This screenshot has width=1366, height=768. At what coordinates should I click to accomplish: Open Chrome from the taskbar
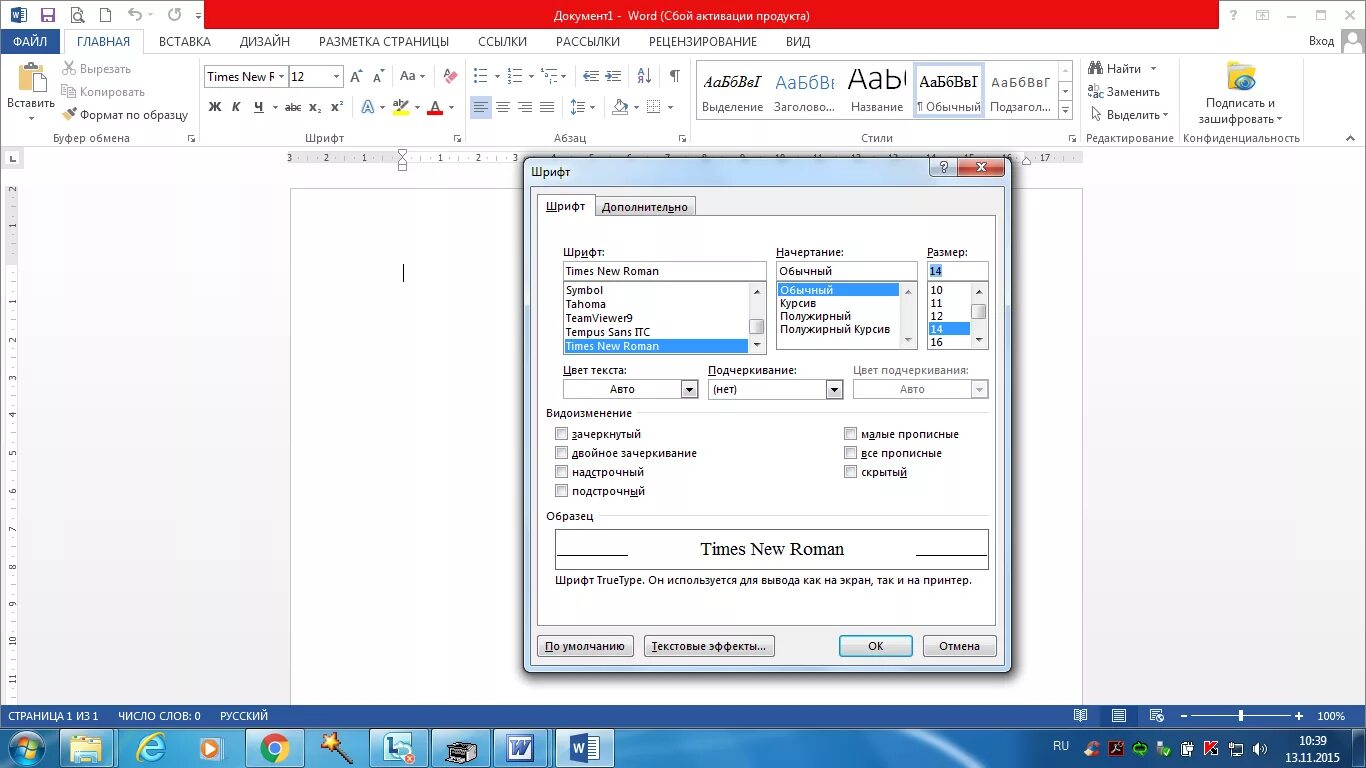(x=274, y=748)
